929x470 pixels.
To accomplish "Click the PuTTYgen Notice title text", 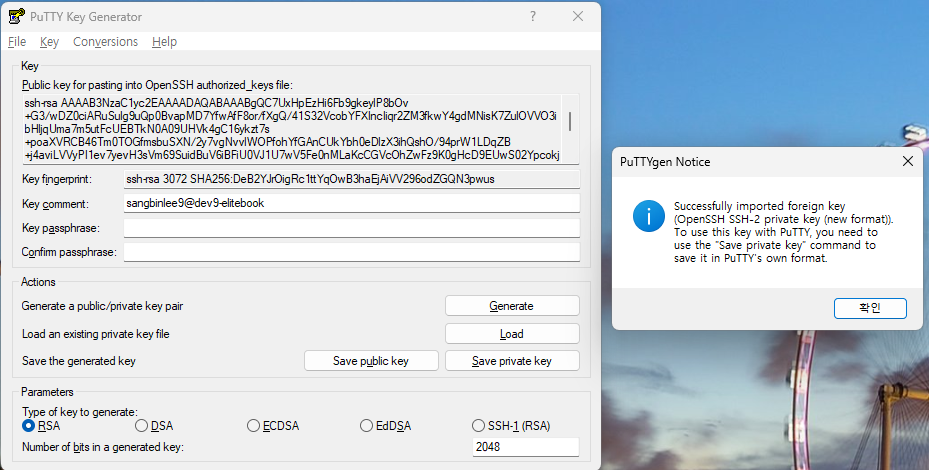I will (665, 162).
